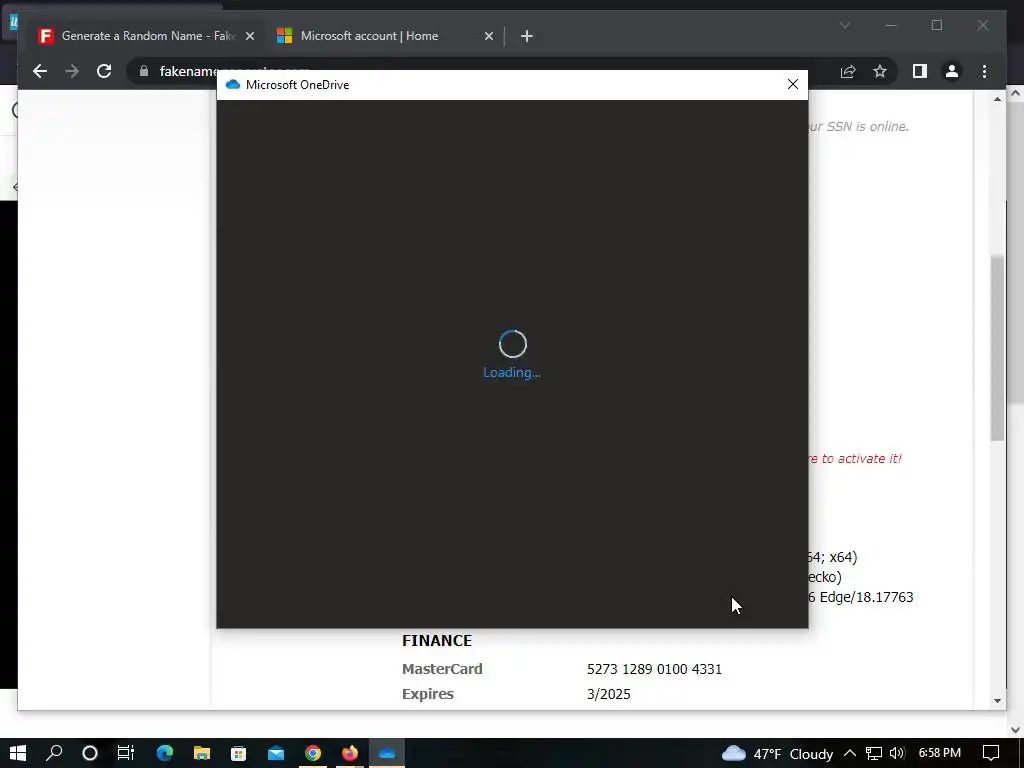Launch Microsoft Edge from taskbar
Screen dimensions: 1024x768
[x=165, y=753]
